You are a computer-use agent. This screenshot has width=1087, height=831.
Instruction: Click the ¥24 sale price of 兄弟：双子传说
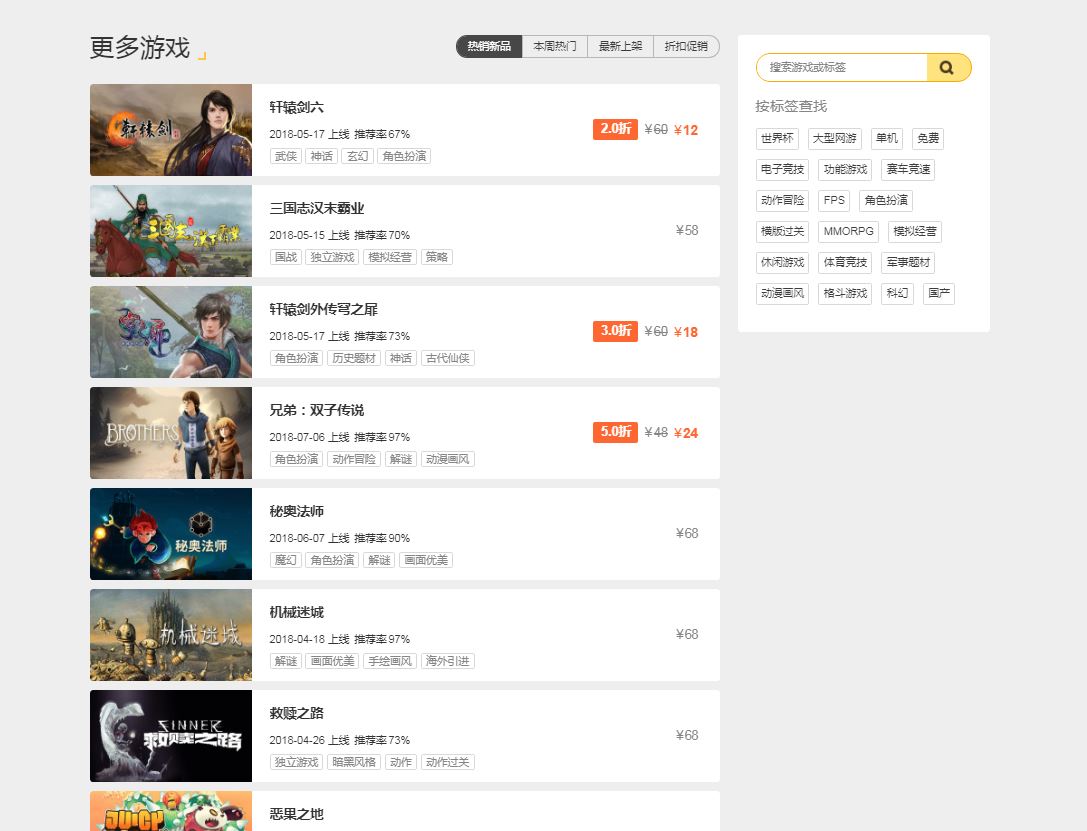[686, 433]
